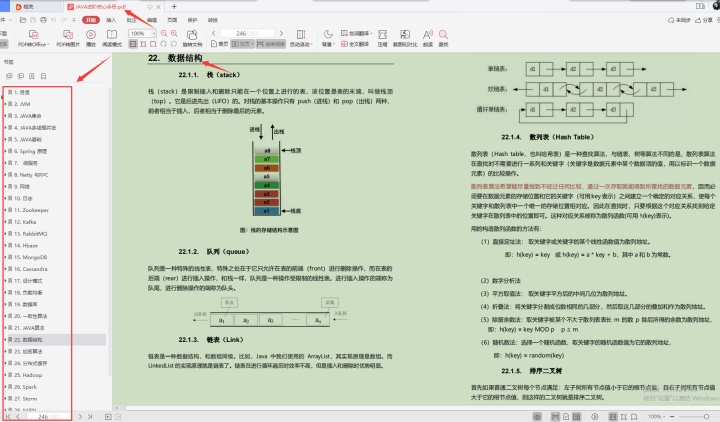Click the auto scroll icon
This screenshot has height=422, width=720.
[301, 34]
